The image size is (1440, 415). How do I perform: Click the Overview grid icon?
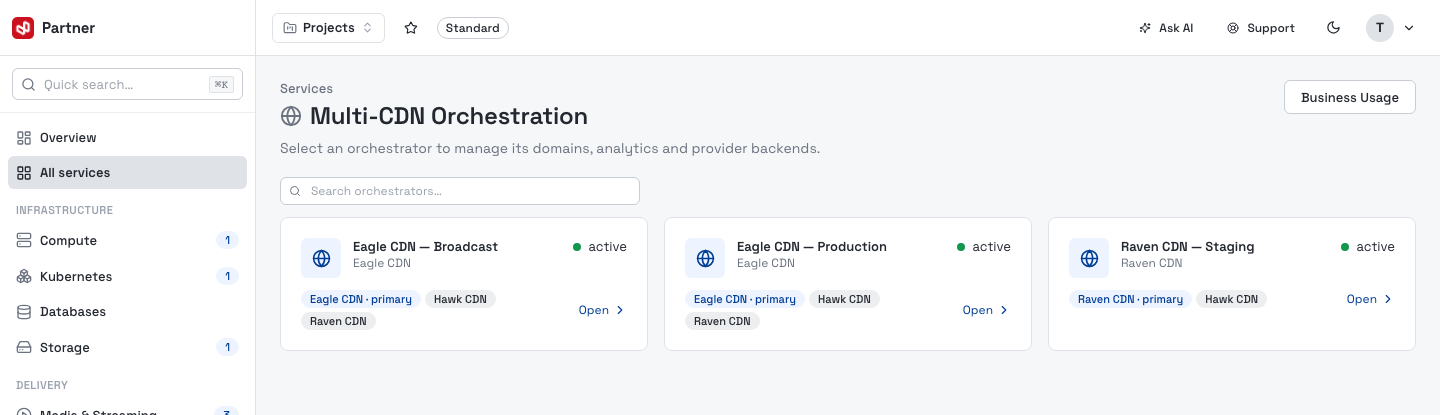(x=24, y=137)
